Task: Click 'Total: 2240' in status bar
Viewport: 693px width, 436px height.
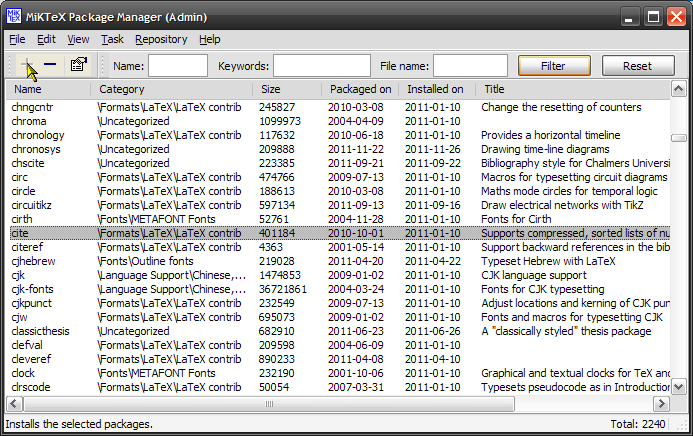Action: [x=638, y=424]
